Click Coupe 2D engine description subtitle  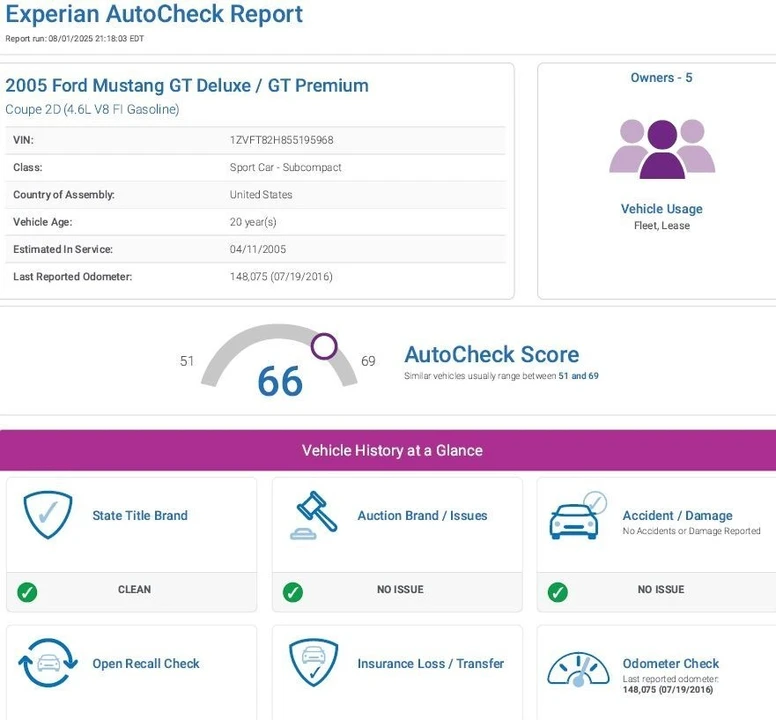(x=92, y=109)
